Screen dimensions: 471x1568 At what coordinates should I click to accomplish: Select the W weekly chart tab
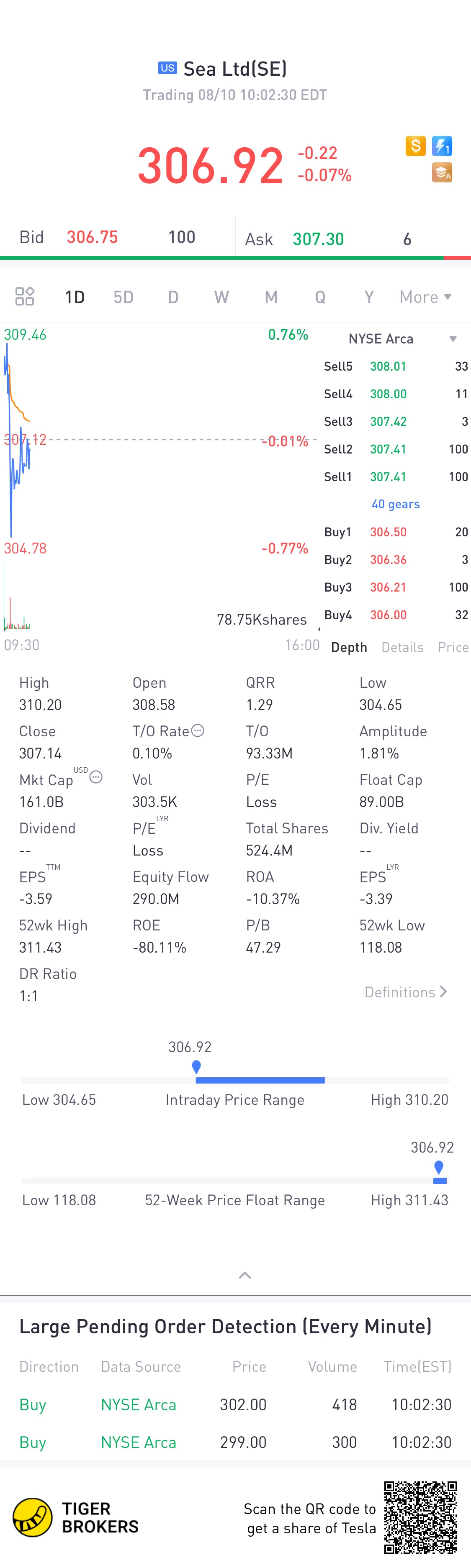(221, 297)
